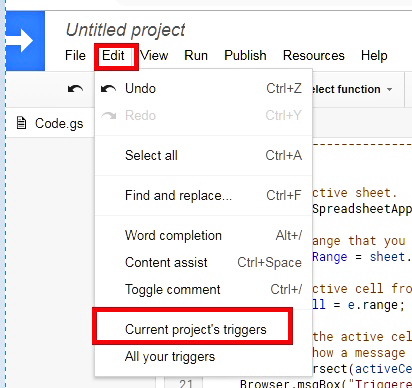412x388 pixels.
Task: Click the blue arrow Apps Script logo
Action: pos(25,41)
